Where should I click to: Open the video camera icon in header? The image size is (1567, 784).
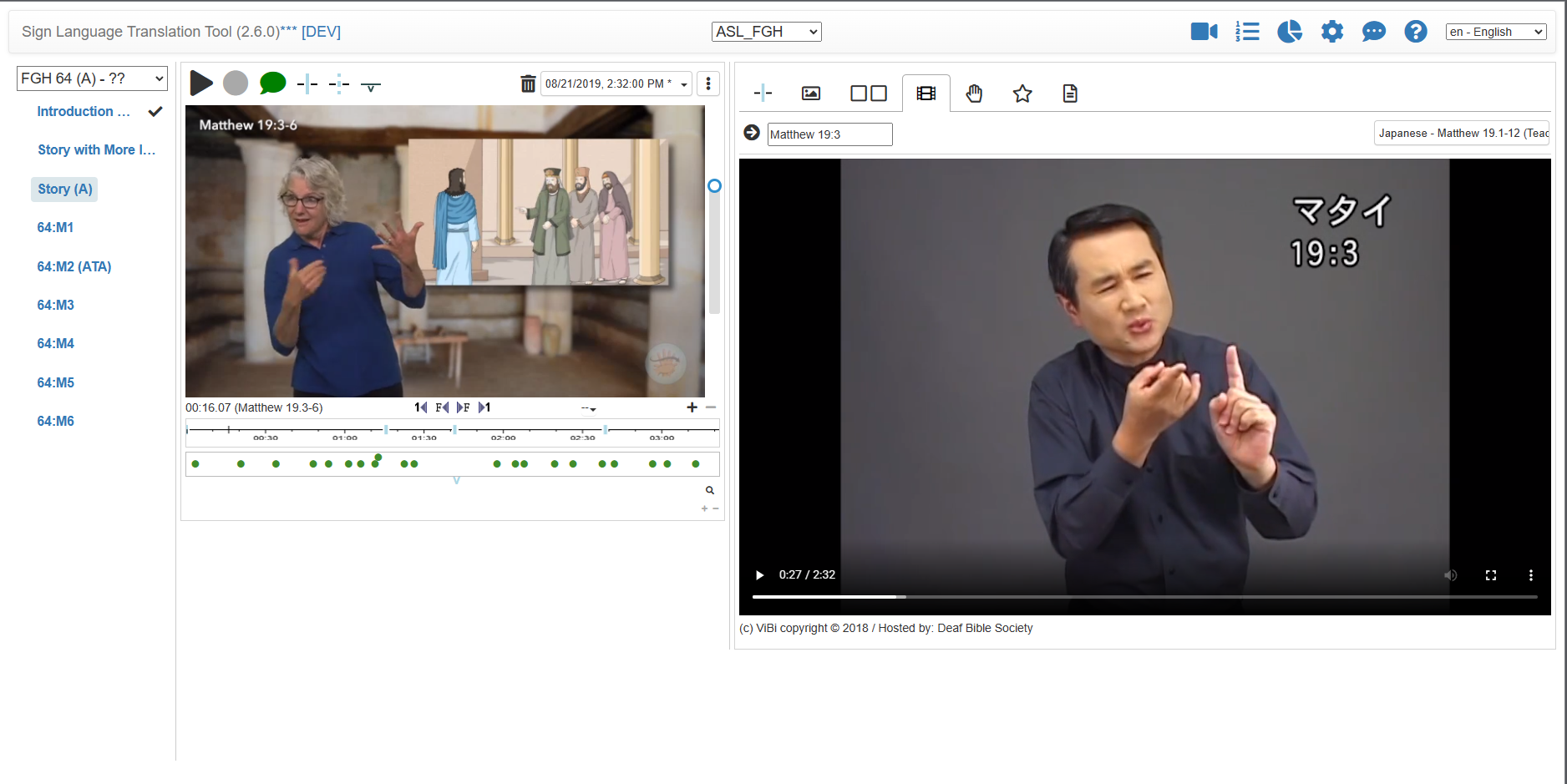1204,32
